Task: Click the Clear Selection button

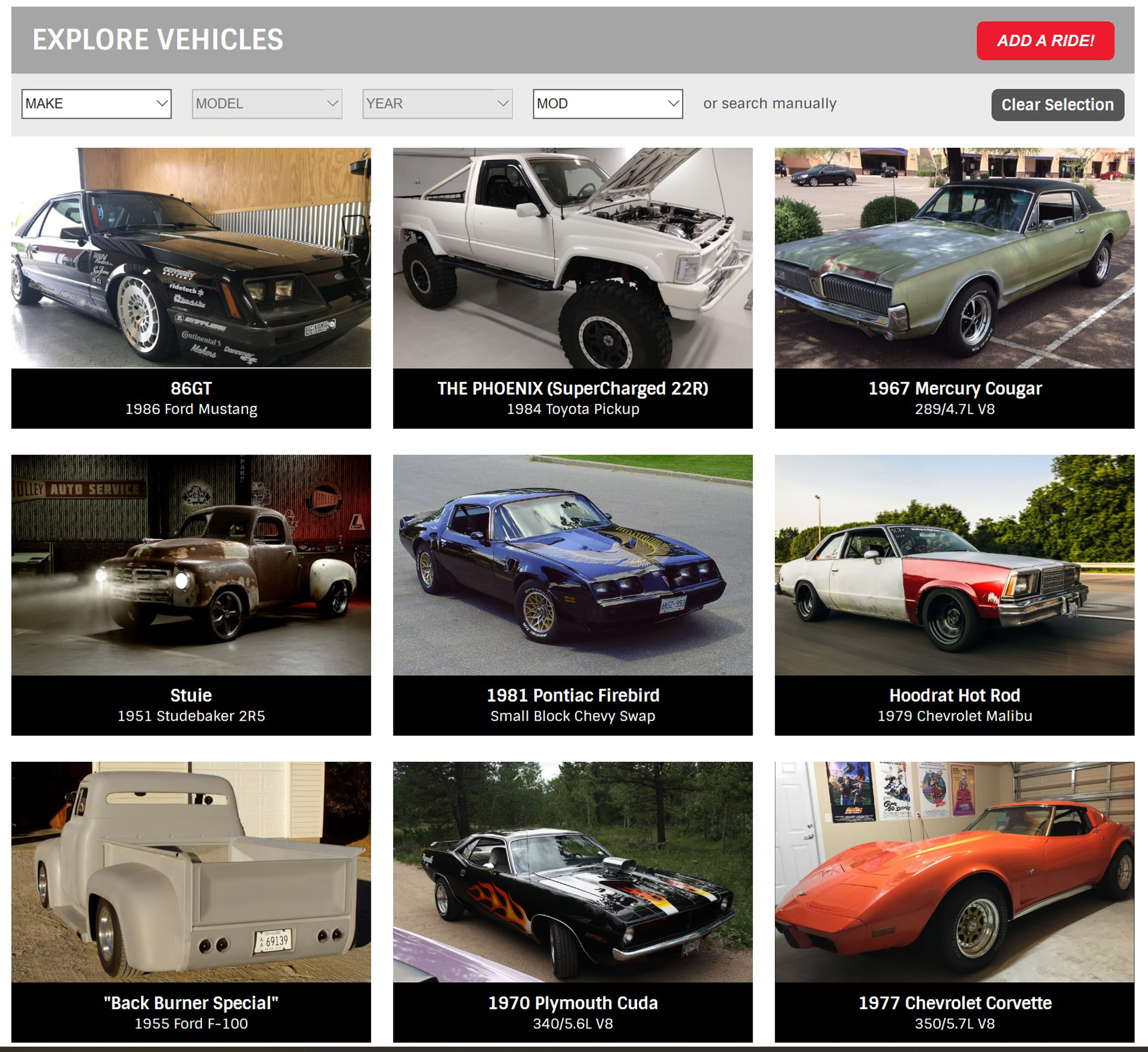Action: point(1058,105)
